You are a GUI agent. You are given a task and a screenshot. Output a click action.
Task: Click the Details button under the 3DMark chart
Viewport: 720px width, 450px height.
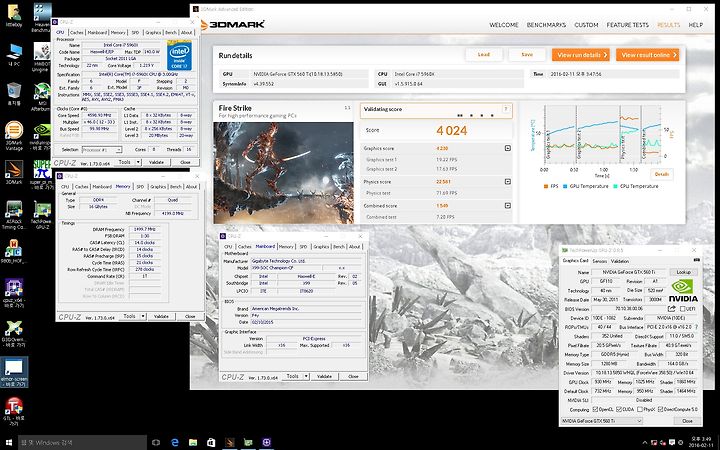[662, 174]
